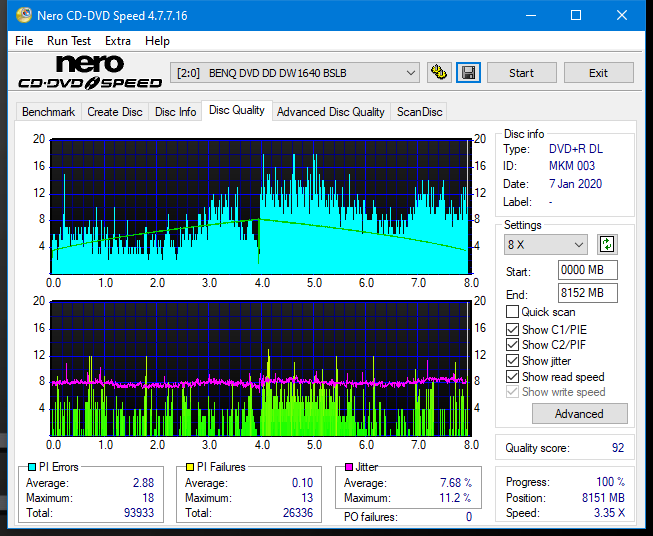The width and height of the screenshot is (653, 536).
Task: Click the Jitter maximum 11.2 %
Action: pos(456,498)
